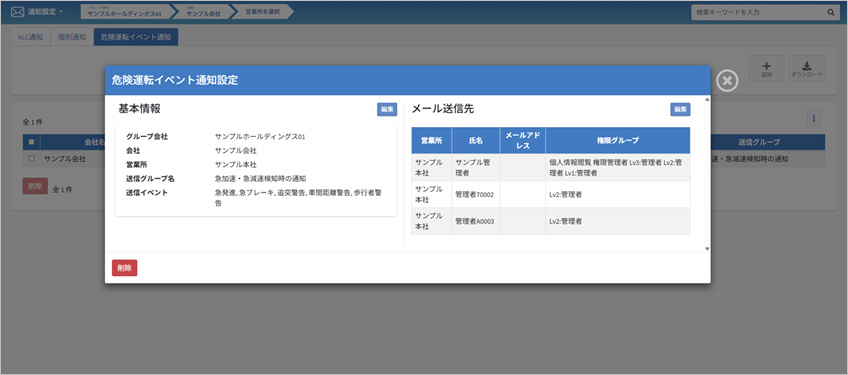This screenshot has height=375, width=848.
Task: Toggle the select-all checkbox in table header
Action: click(31, 142)
